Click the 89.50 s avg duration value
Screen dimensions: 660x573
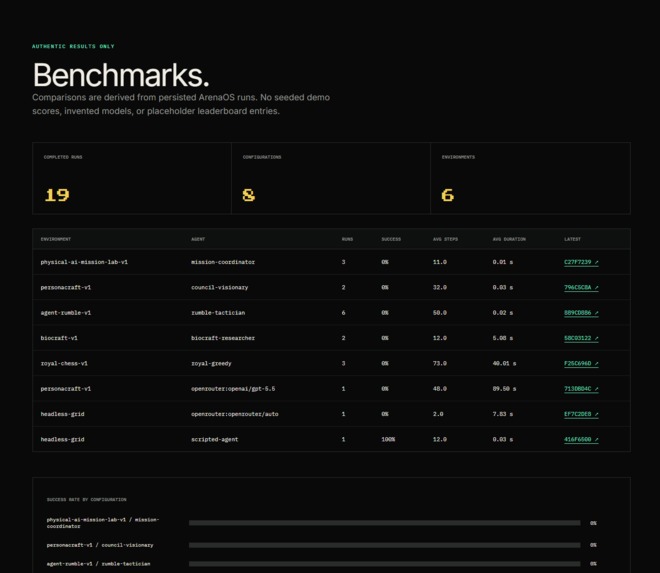504,388
